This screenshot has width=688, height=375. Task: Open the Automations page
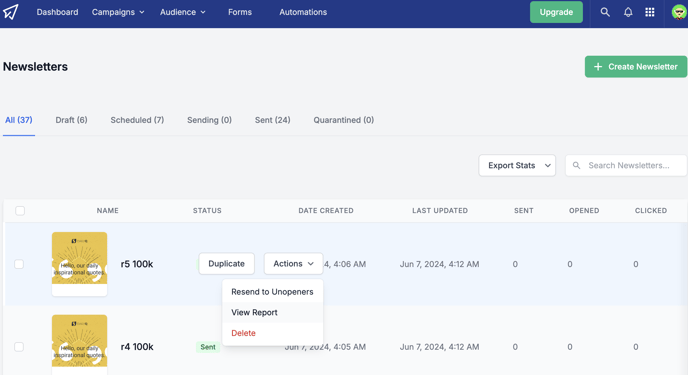coord(303,12)
